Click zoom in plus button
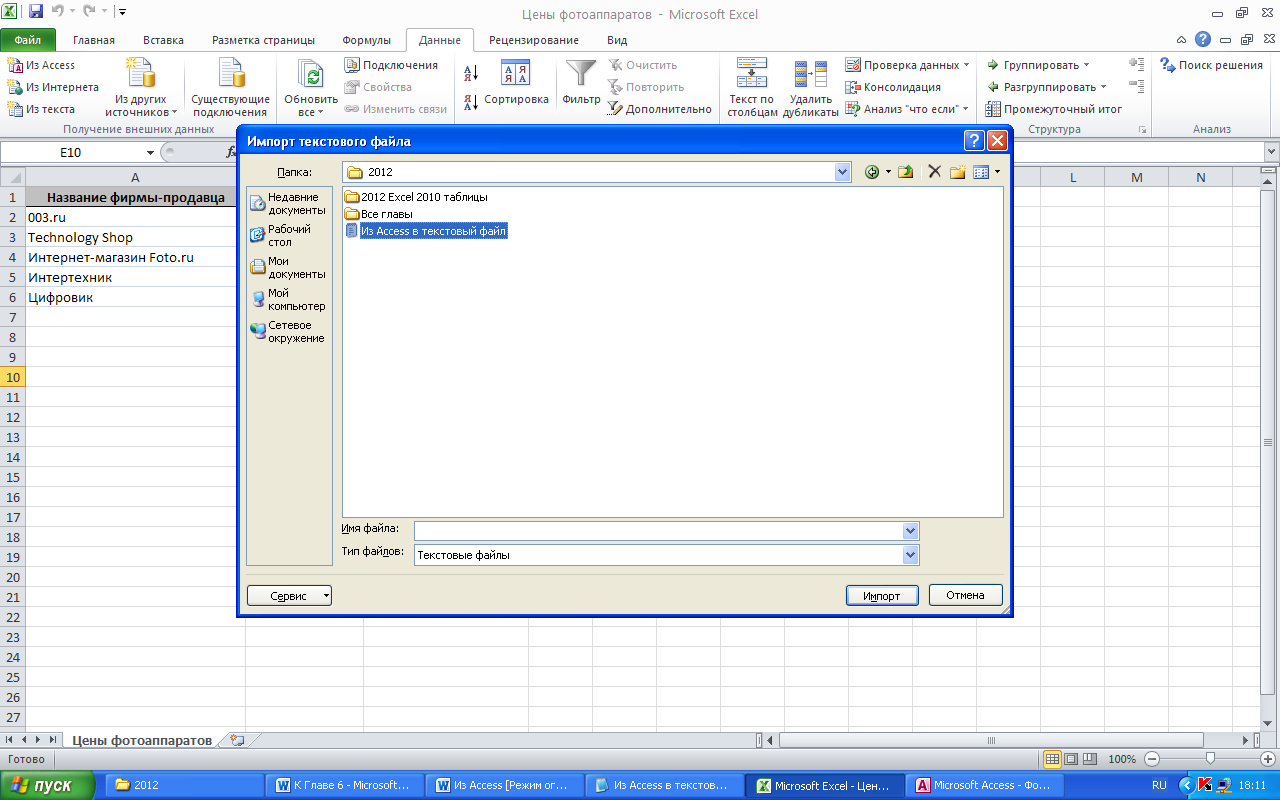 1267,759
